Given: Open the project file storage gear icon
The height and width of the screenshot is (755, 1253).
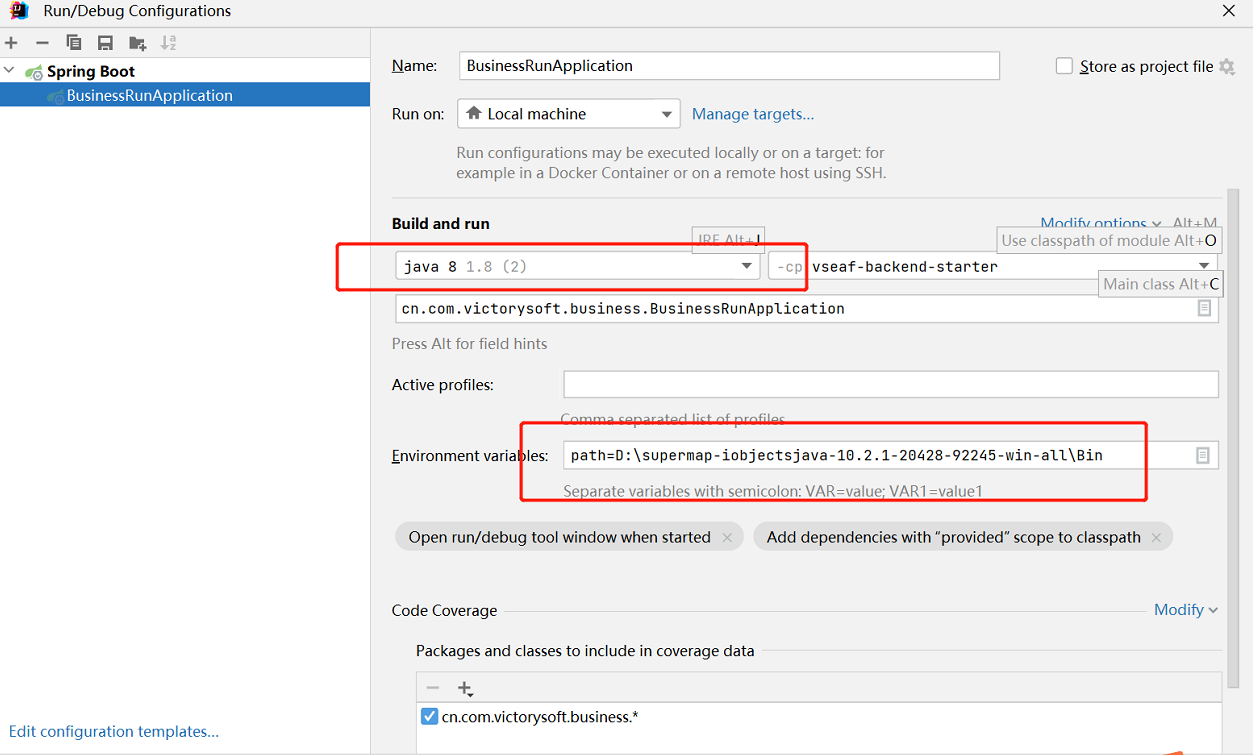Looking at the screenshot, I should point(1227,67).
